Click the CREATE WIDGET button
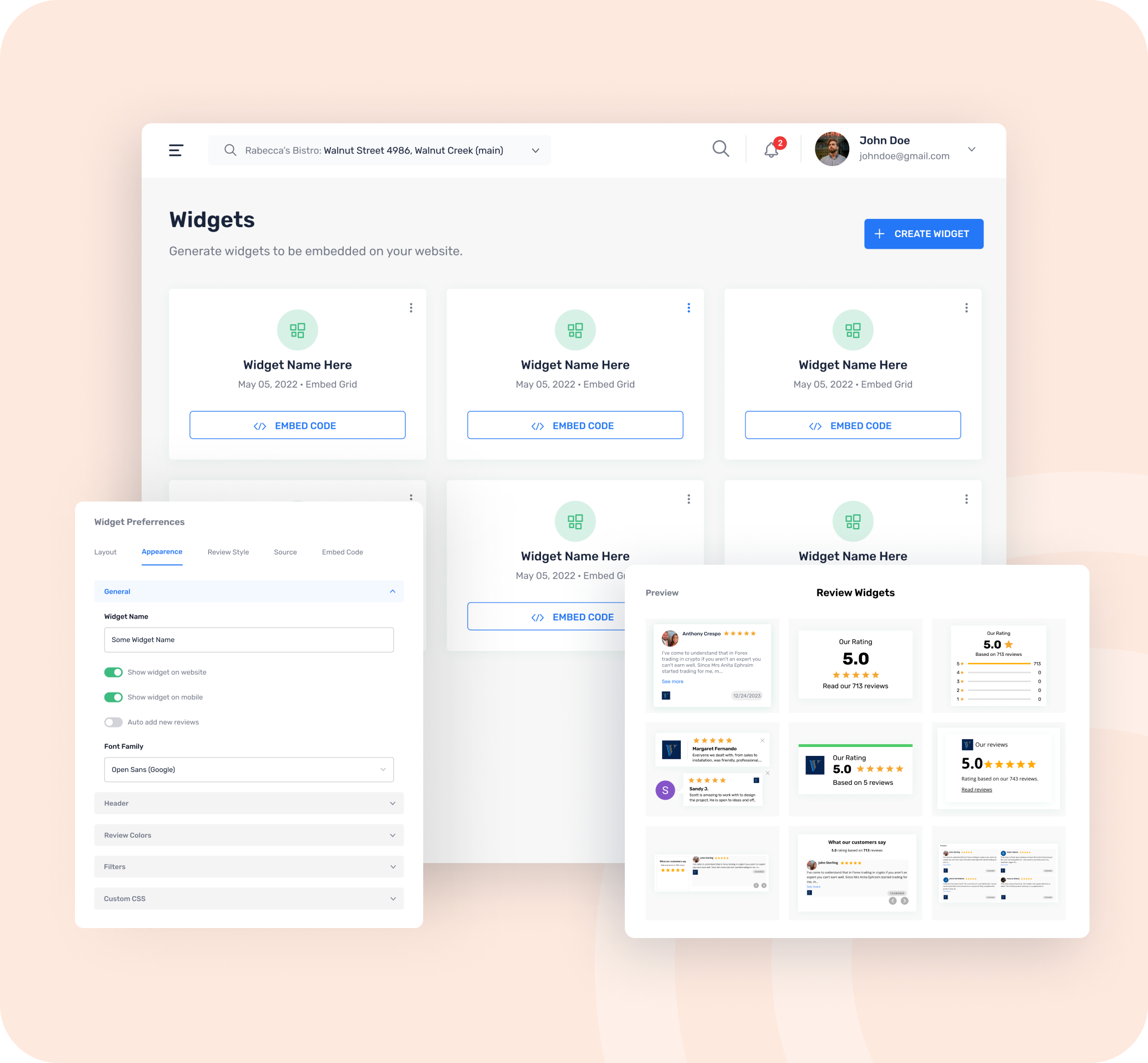The image size is (1148, 1063). pos(921,233)
